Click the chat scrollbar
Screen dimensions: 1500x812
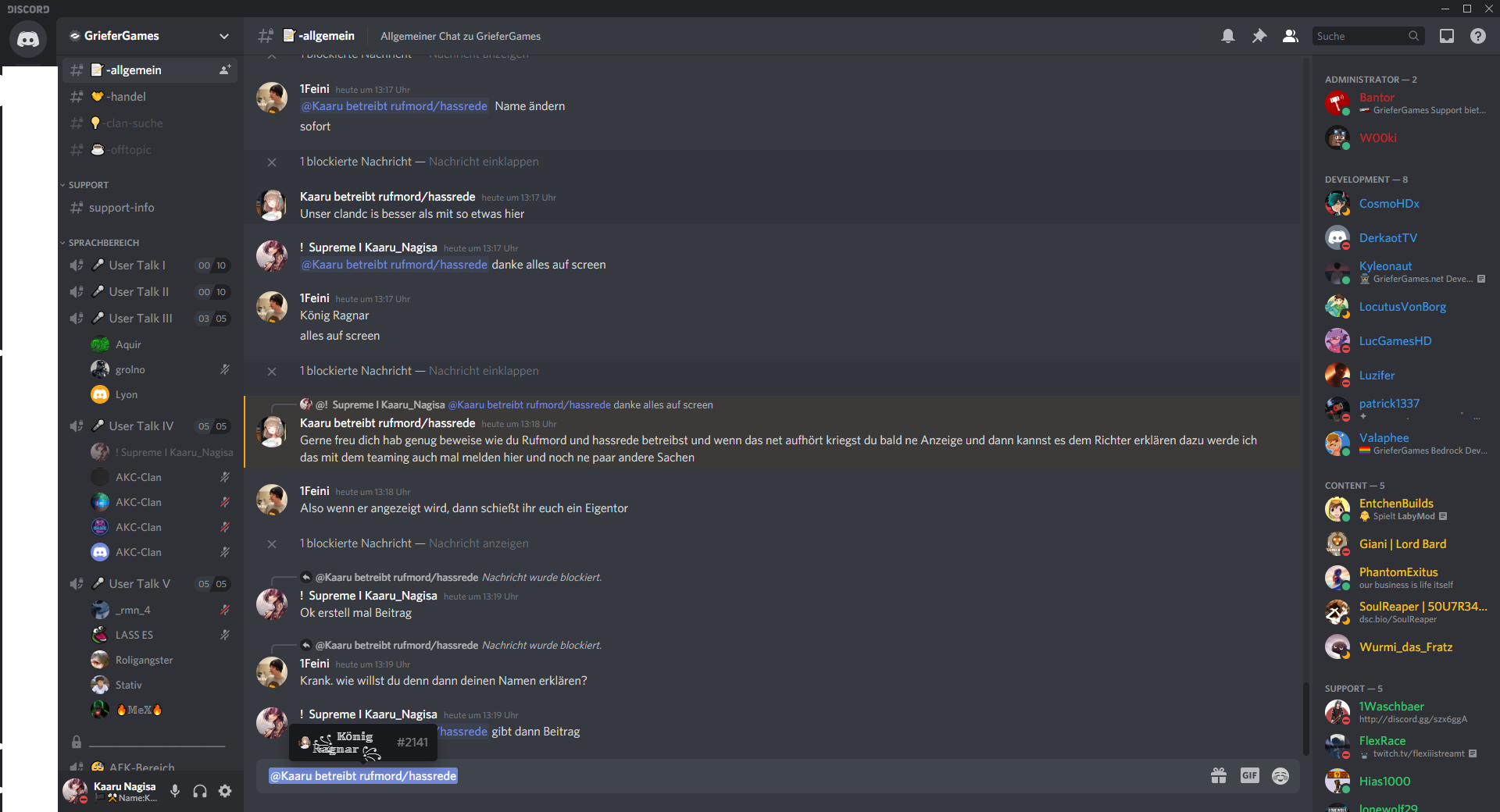1305,718
